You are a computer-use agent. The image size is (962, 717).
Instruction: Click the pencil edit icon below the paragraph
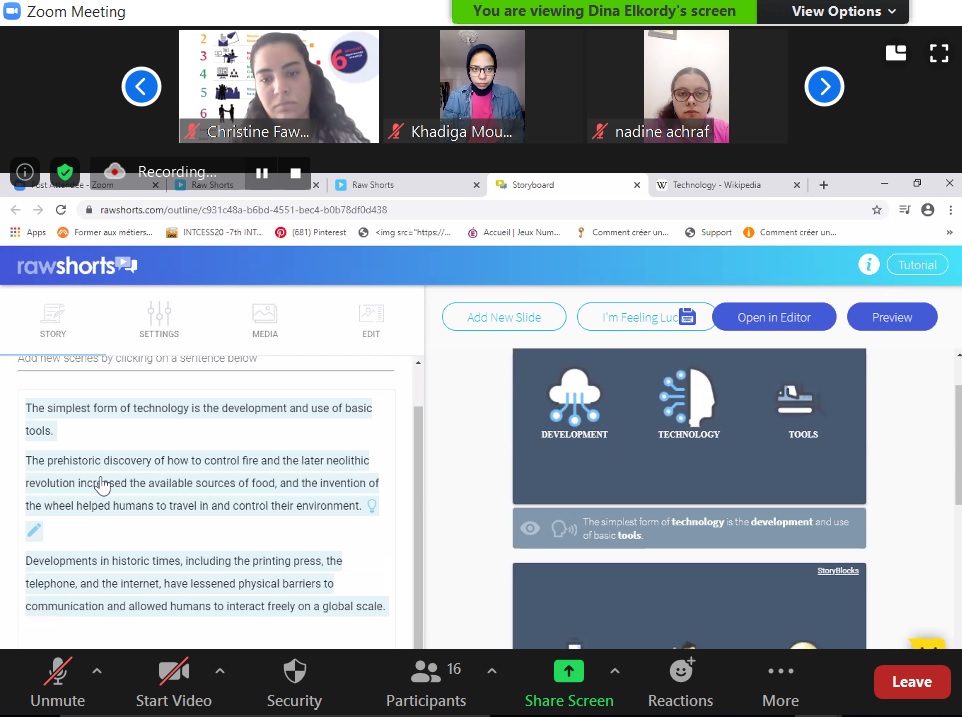[34, 531]
